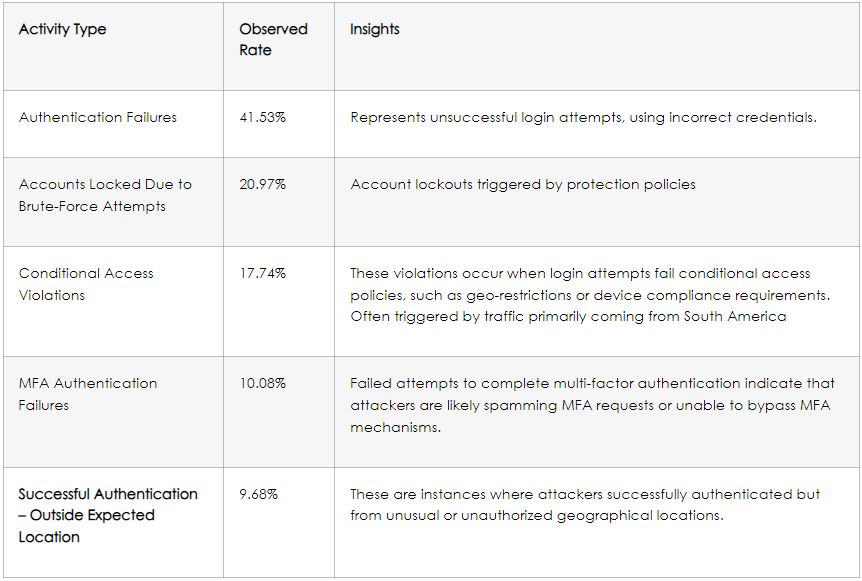862x581 pixels.
Task: Click the 10.08% rate cell
Action: coord(262,383)
